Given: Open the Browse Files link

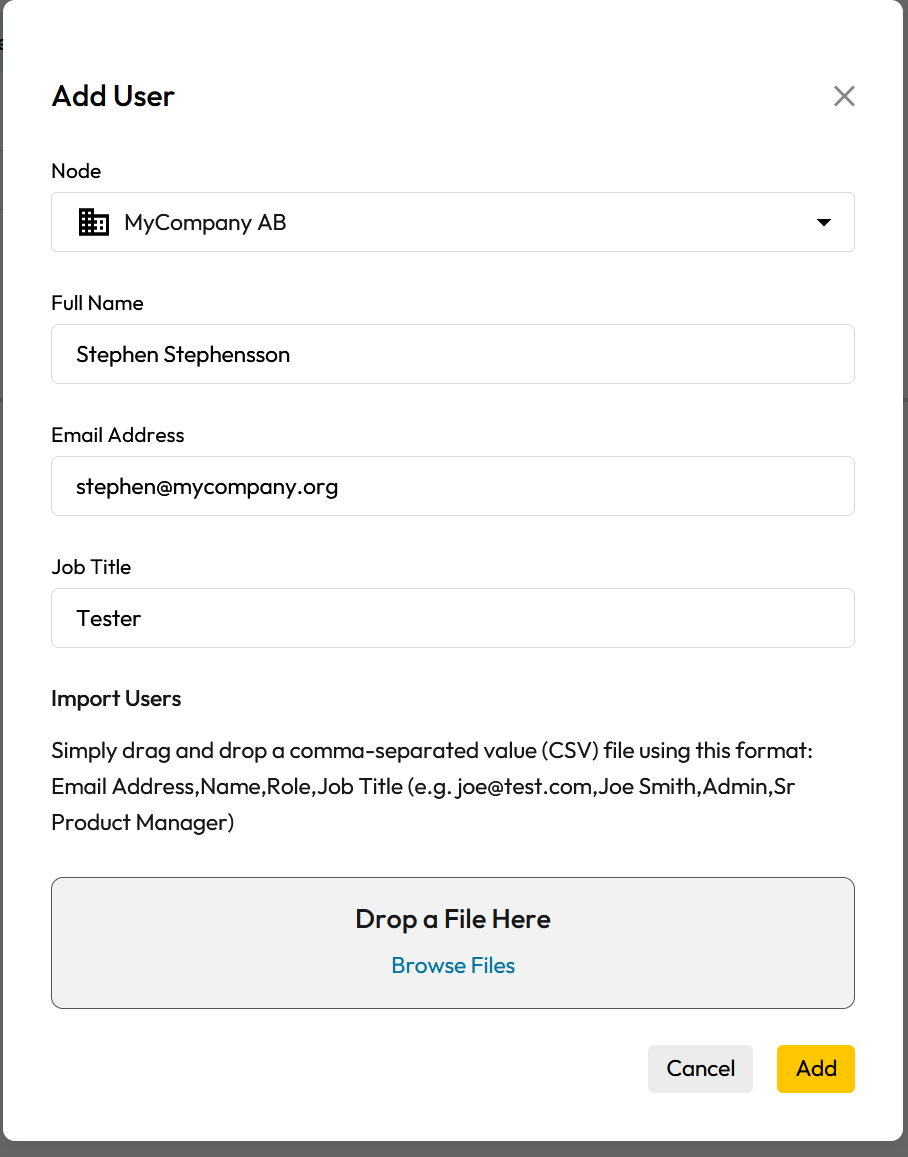Looking at the screenshot, I should point(453,965).
